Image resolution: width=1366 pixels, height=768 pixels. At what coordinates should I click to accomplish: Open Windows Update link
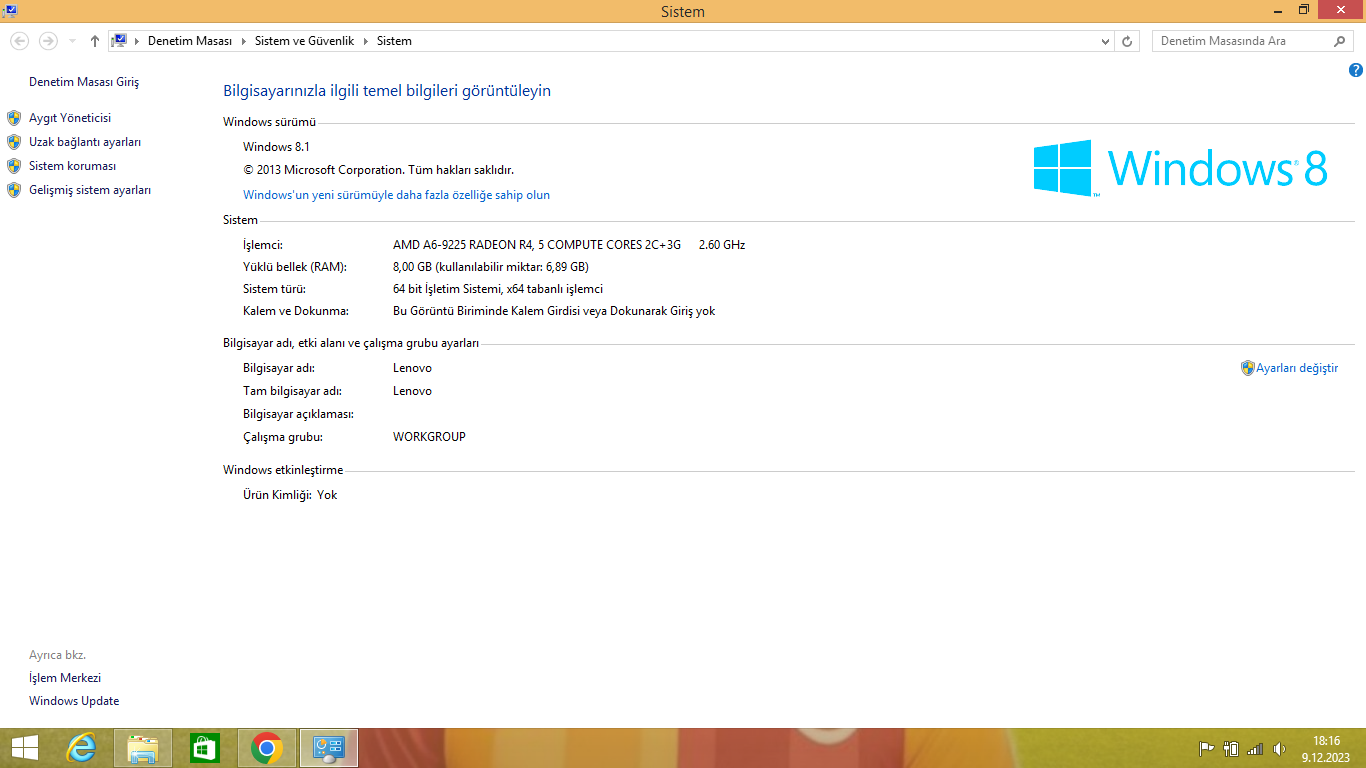(74, 701)
